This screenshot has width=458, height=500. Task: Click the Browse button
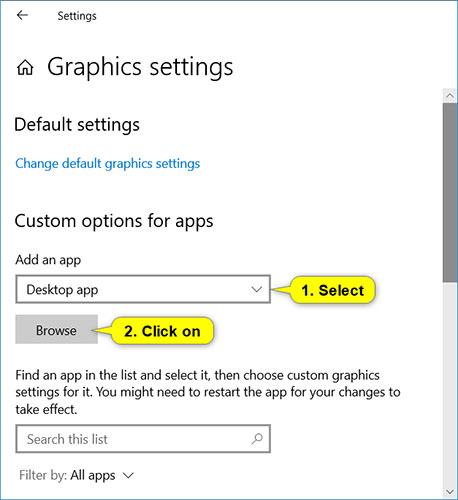(56, 329)
